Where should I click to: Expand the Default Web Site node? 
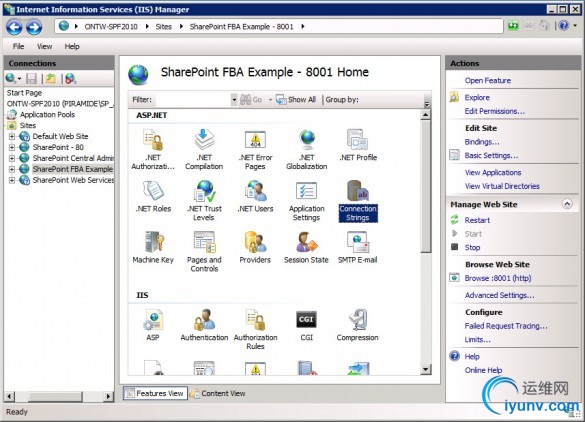12,137
